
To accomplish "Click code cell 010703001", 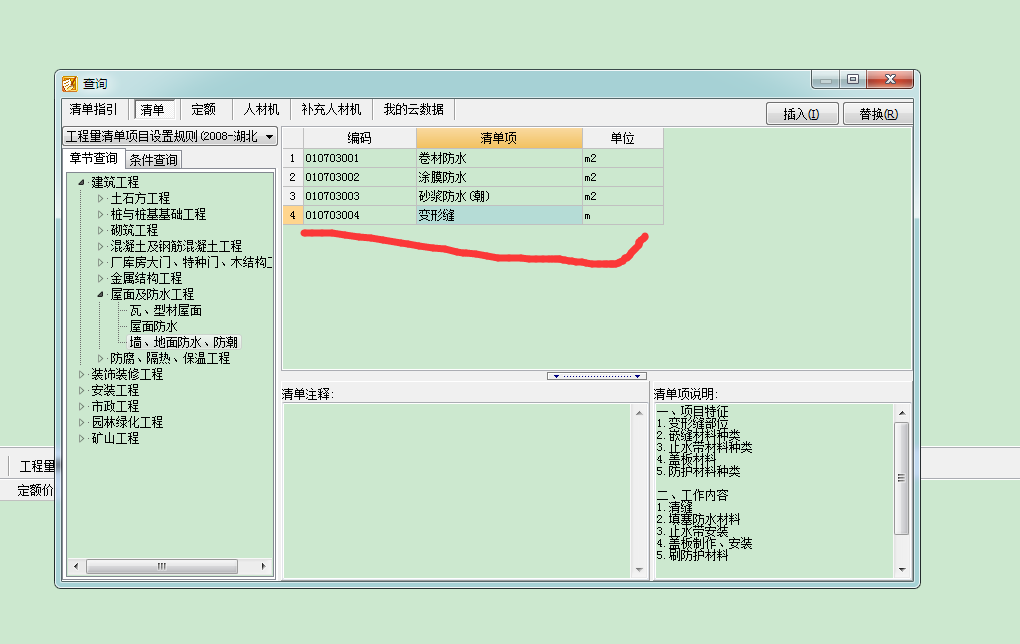I will coord(359,158).
